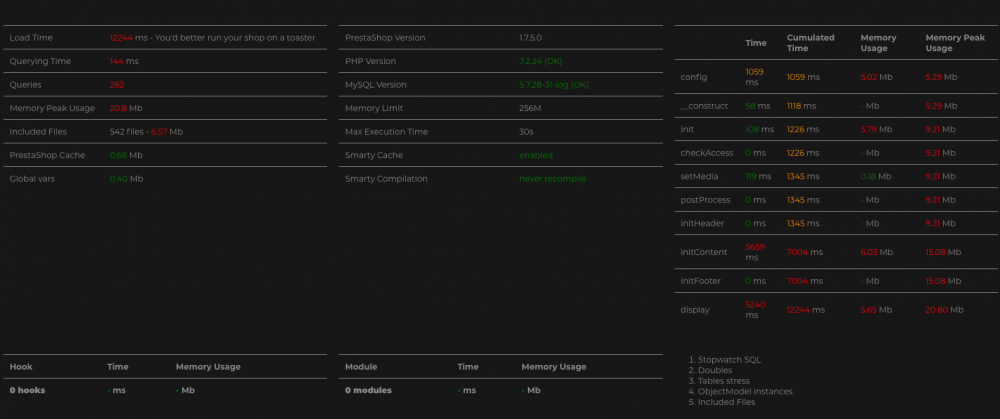Click the 119 ms setMedia time
The width and height of the screenshot is (1000, 419).
click(758, 177)
